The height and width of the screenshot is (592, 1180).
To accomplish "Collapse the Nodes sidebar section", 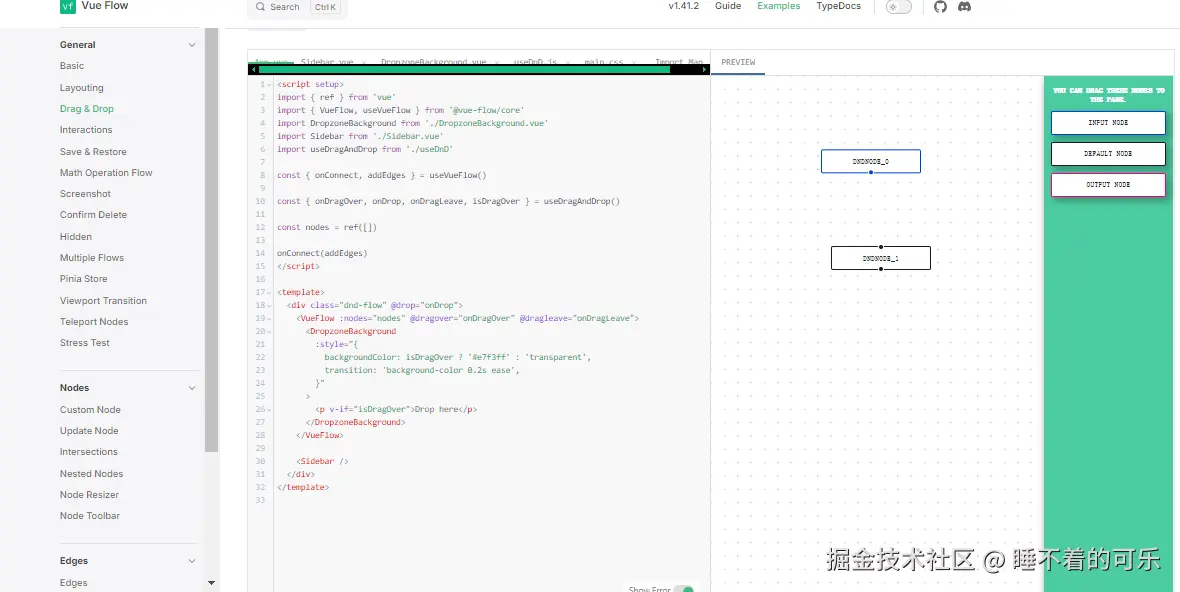I will point(192,388).
